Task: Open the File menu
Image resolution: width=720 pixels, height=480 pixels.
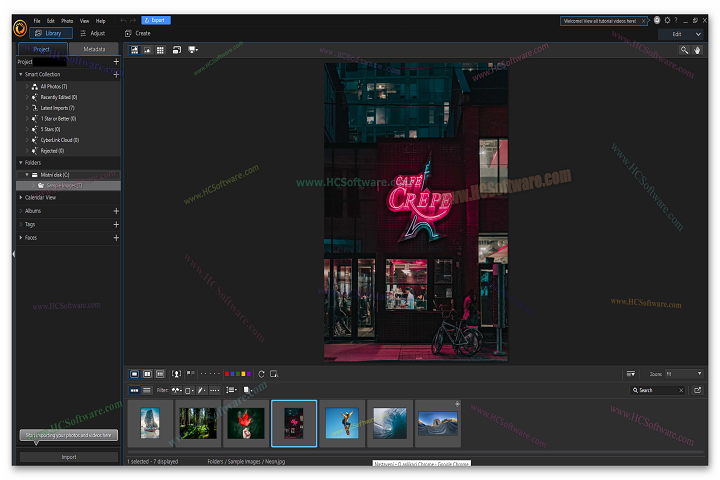Action: coord(37,21)
